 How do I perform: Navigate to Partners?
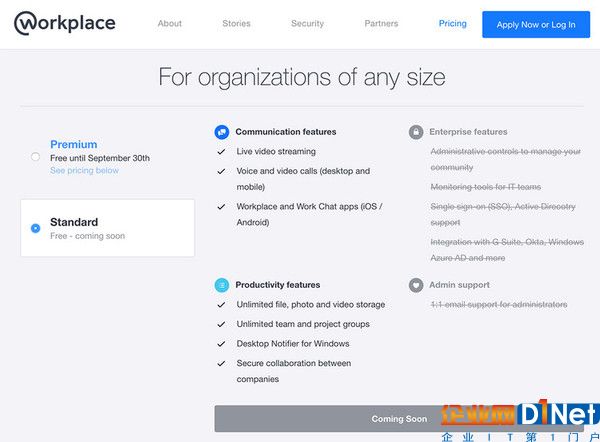coord(381,23)
